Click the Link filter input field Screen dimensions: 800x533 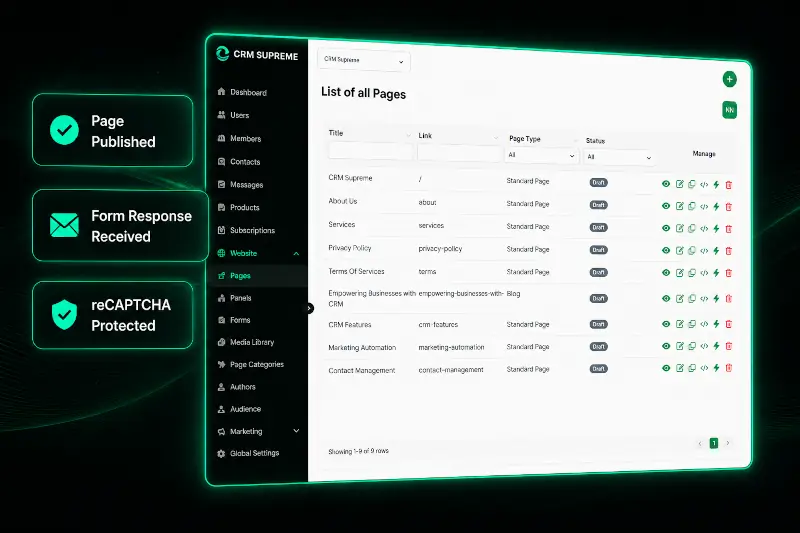pos(459,153)
